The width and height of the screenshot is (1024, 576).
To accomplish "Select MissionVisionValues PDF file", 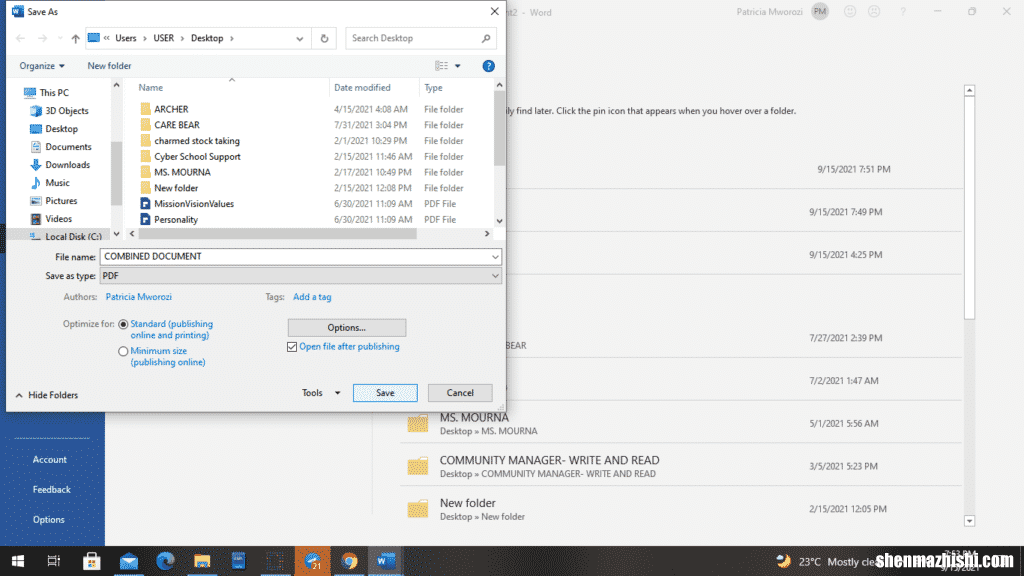I will click(193, 204).
